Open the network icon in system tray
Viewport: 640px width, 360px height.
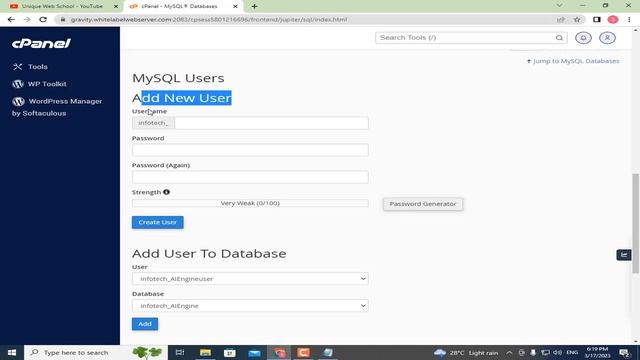(545, 353)
